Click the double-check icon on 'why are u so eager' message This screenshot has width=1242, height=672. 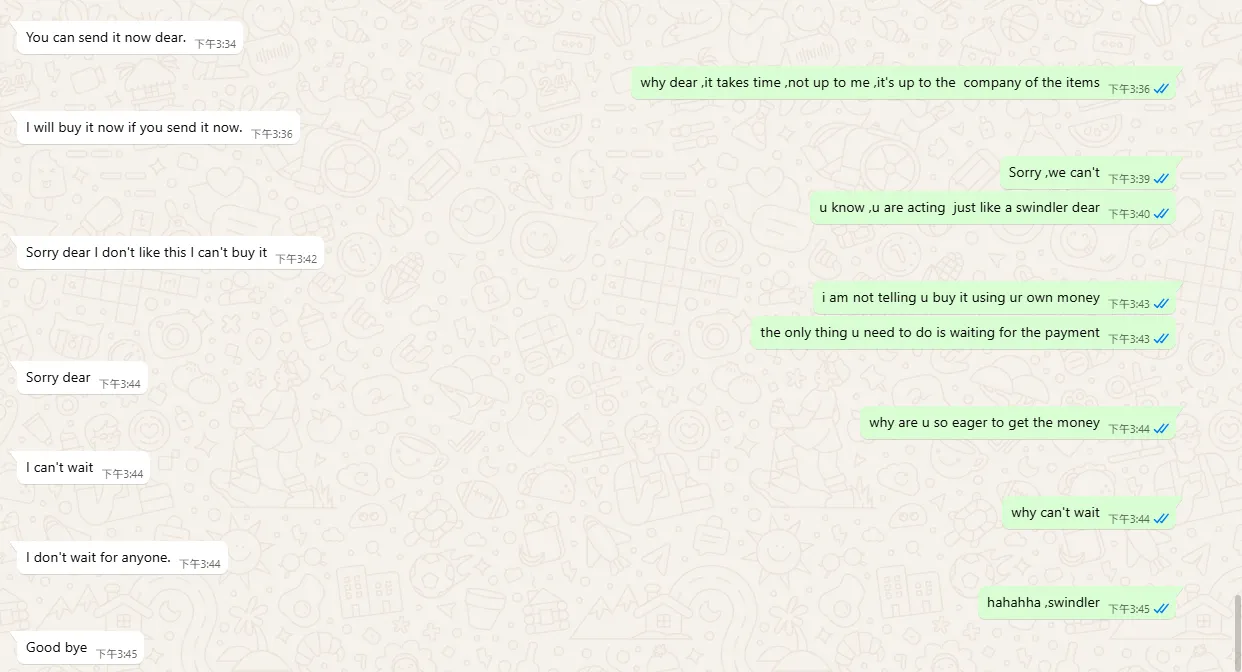click(1161, 428)
